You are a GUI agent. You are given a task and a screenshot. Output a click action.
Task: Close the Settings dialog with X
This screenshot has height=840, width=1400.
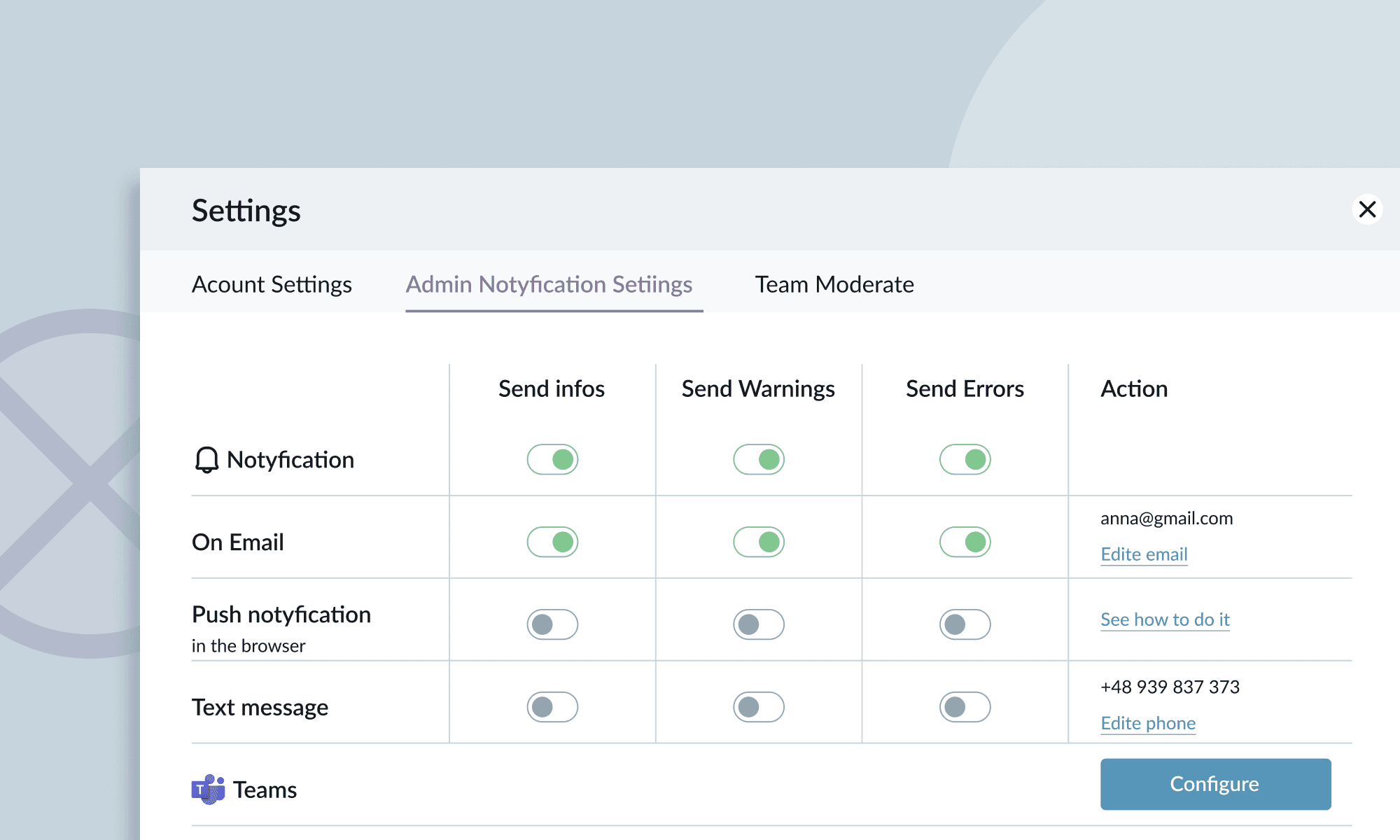[1367, 209]
